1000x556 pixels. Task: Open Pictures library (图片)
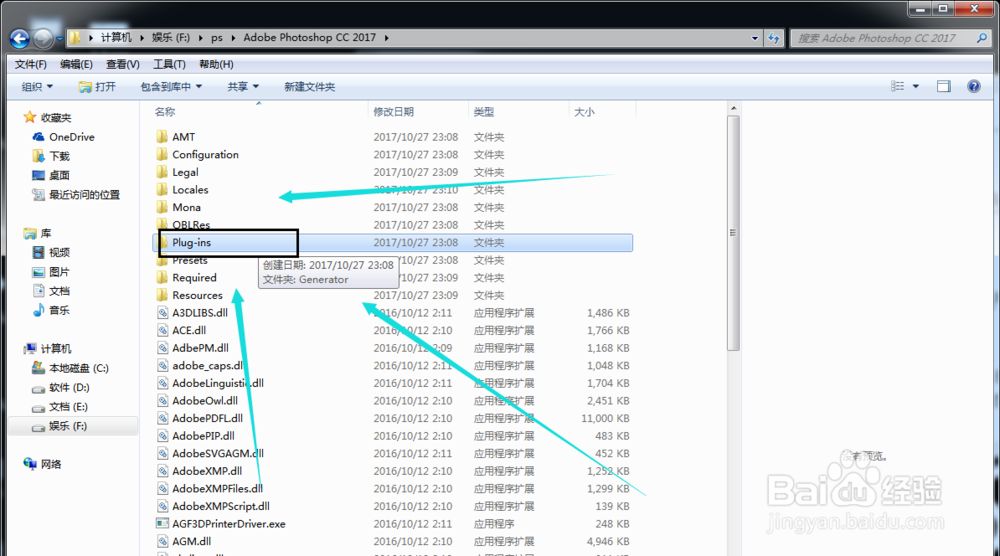(x=51, y=272)
